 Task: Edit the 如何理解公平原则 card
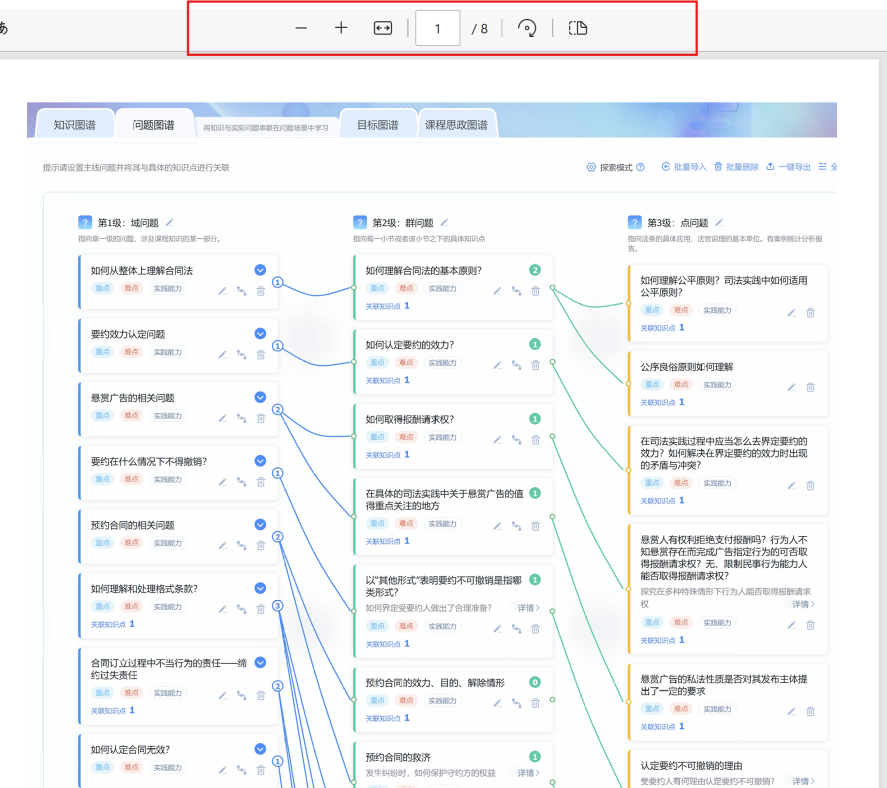click(x=792, y=312)
